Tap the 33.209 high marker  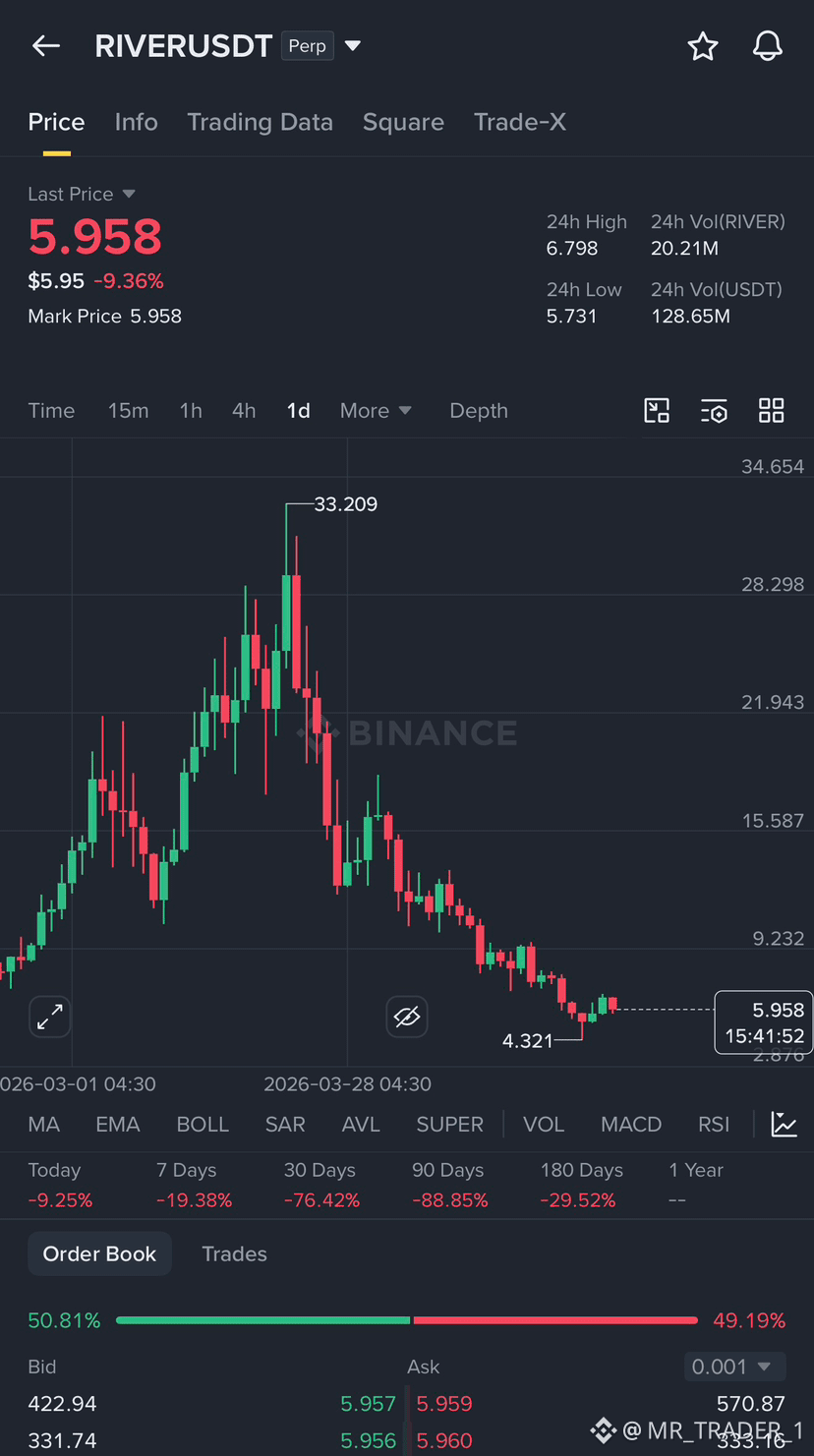345,504
